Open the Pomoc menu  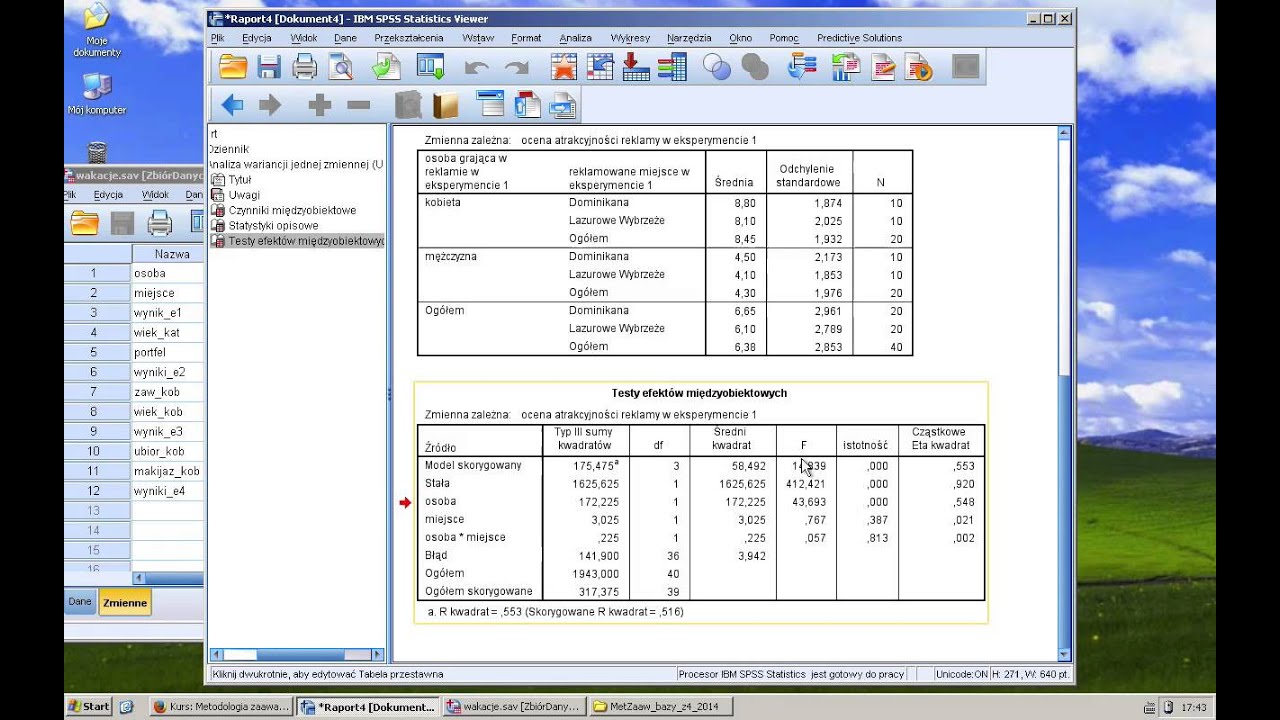click(784, 38)
